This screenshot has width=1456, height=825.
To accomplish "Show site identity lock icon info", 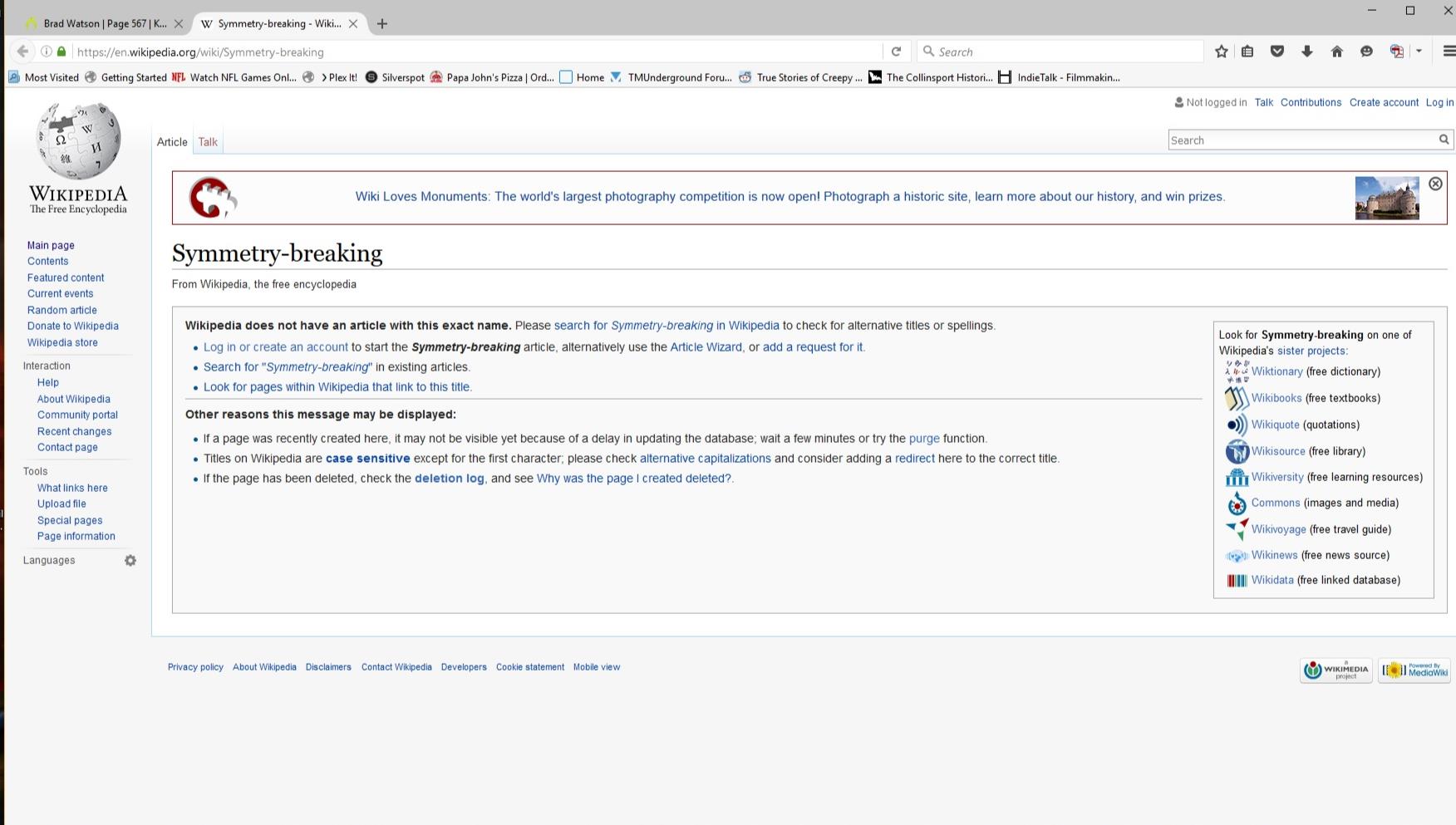I will [61, 52].
